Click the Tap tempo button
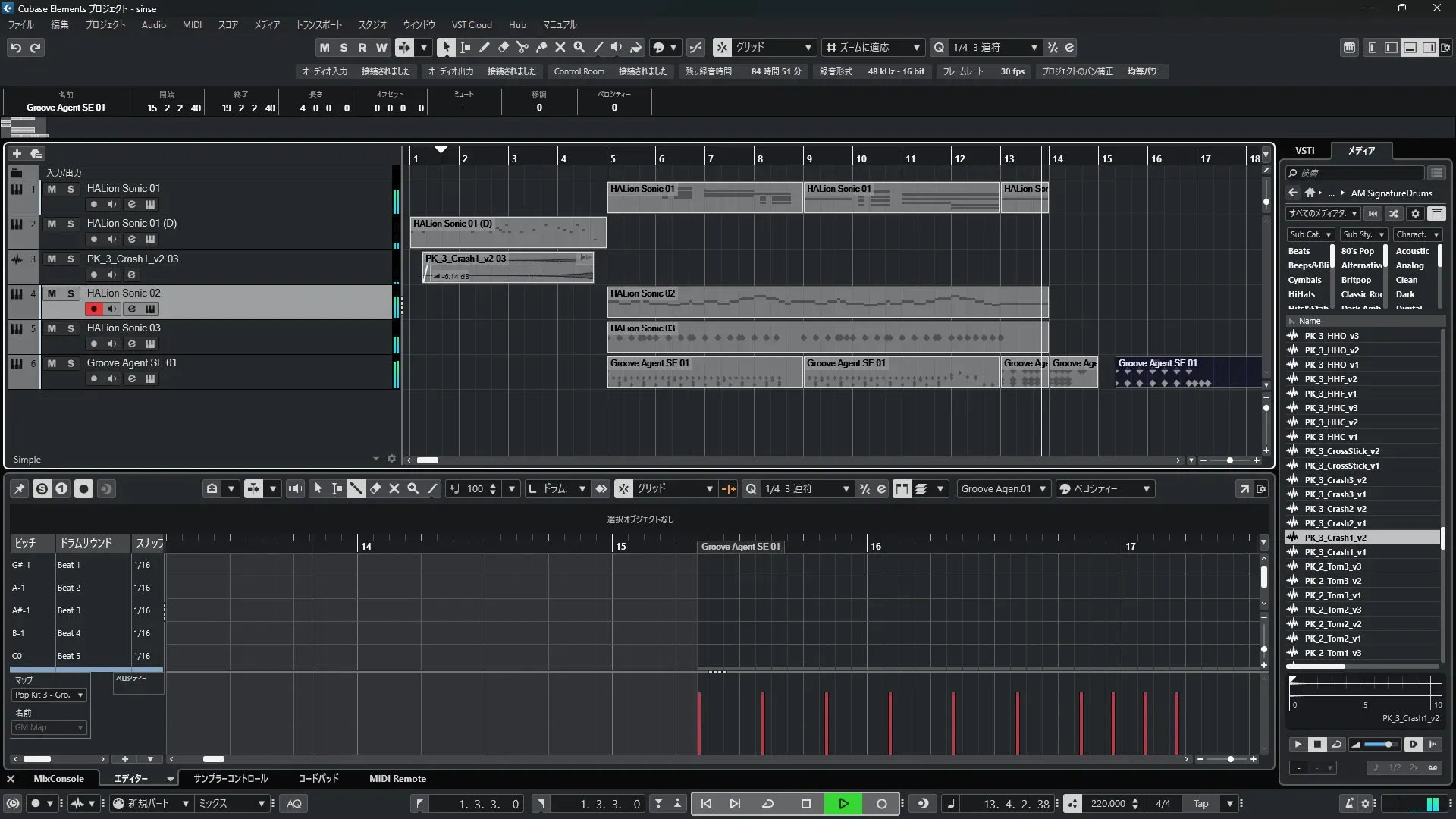This screenshot has width=1456, height=819. click(1200, 804)
